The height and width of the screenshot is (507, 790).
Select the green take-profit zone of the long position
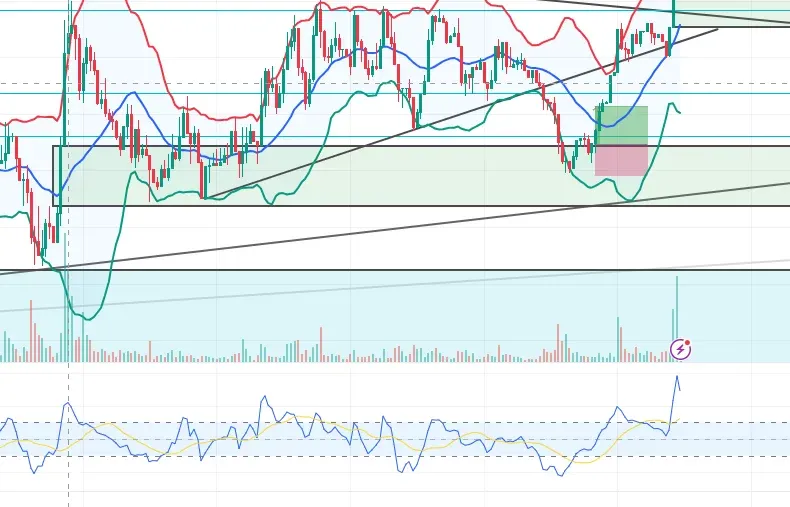click(621, 125)
